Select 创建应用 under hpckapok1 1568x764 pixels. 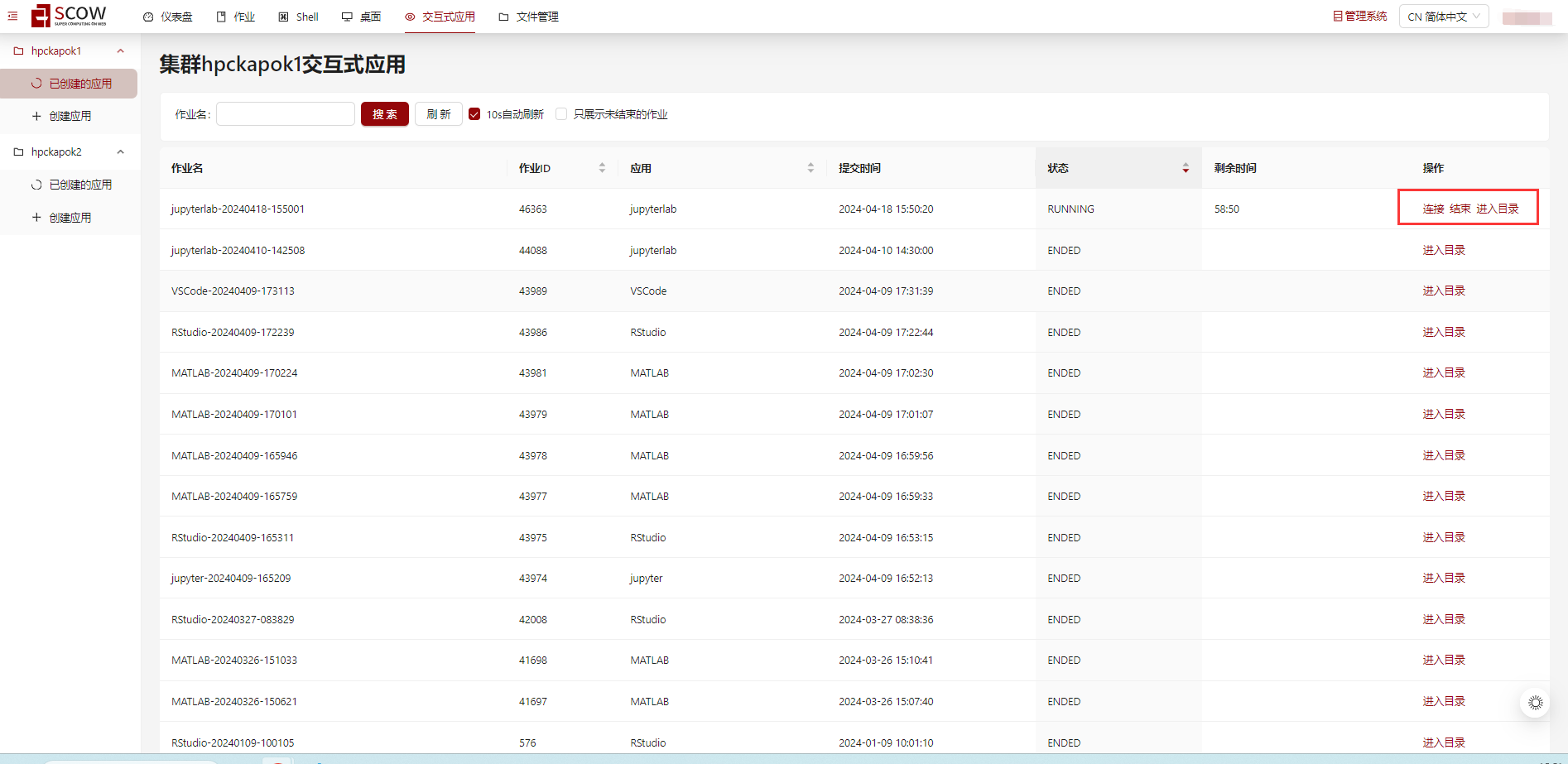[x=69, y=117]
